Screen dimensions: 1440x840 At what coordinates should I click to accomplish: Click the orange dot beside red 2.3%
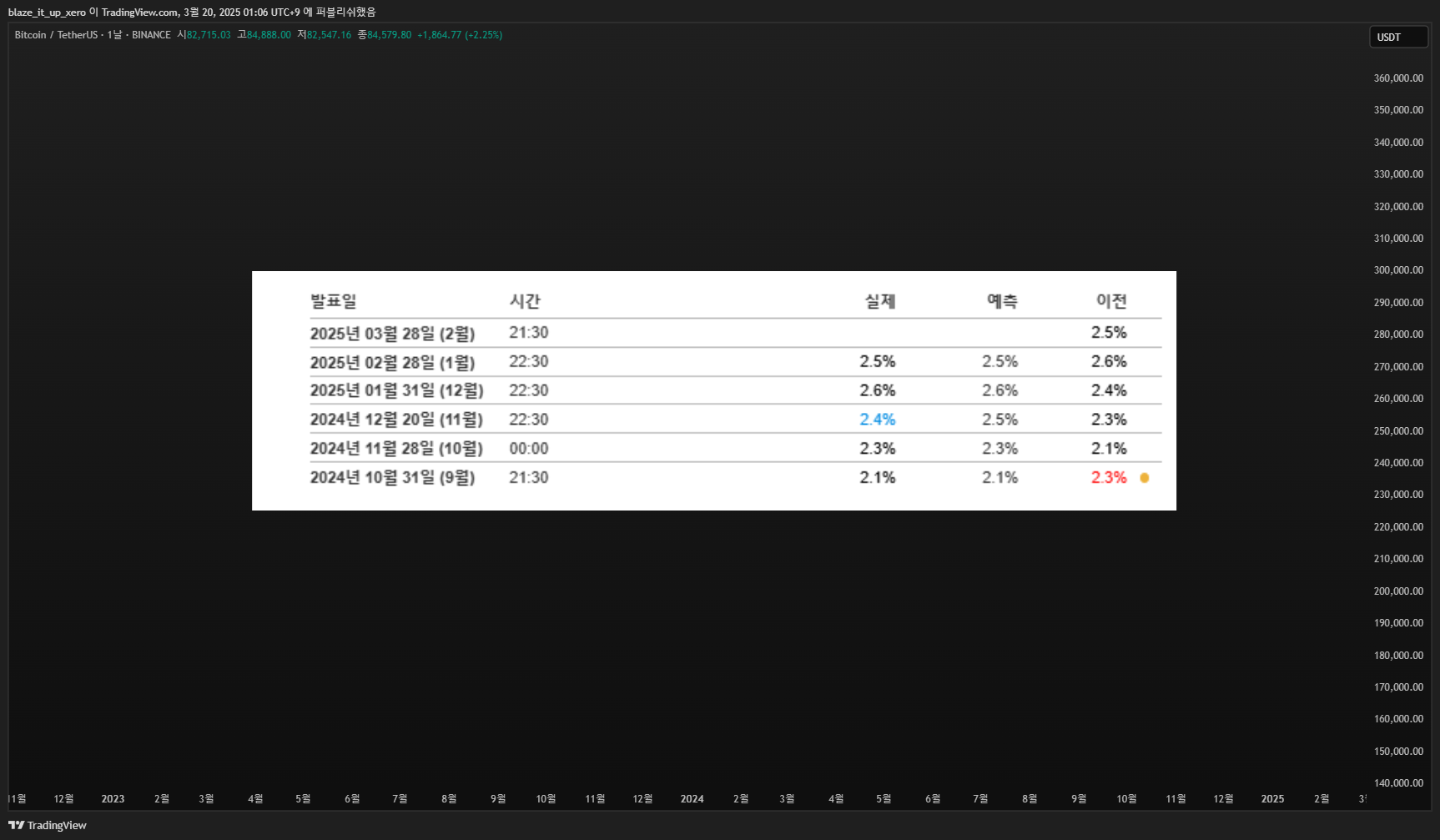[x=1145, y=478]
